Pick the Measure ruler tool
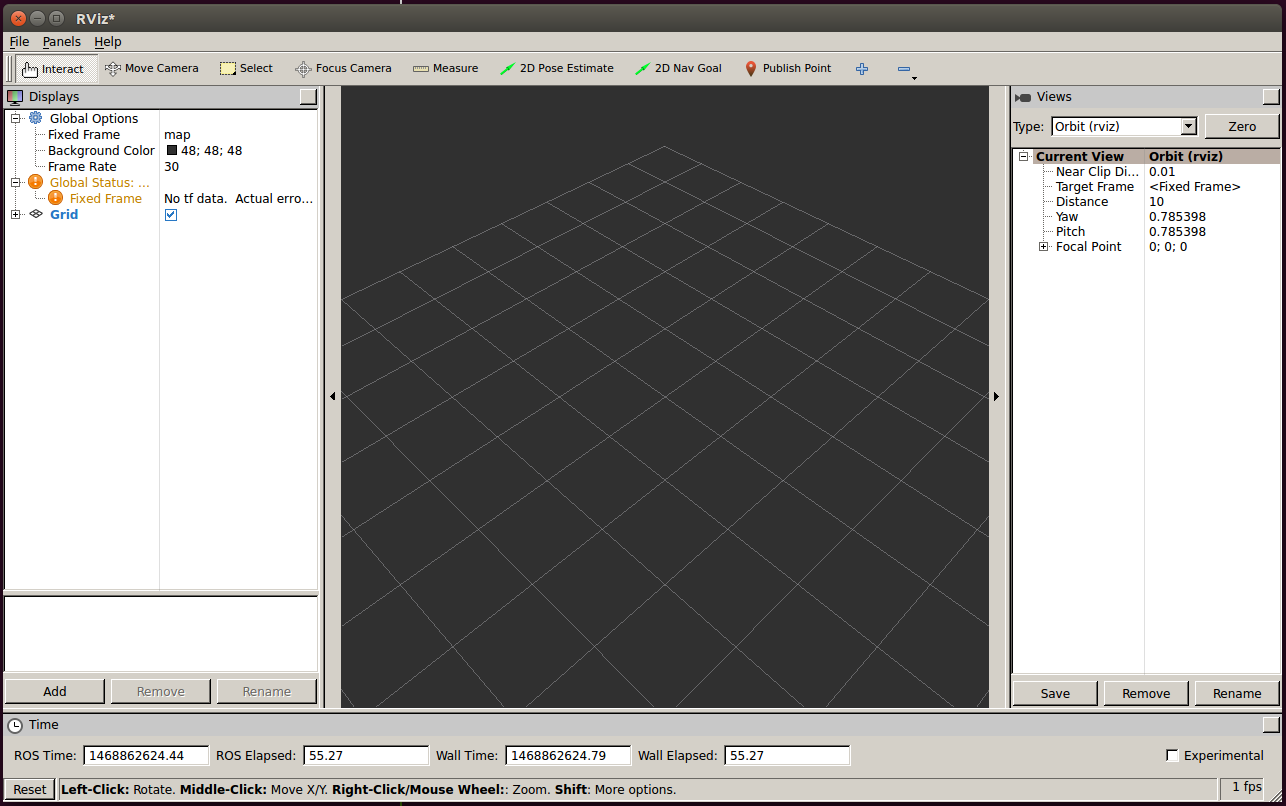Viewport: 1286px width, 806px height. 445,69
